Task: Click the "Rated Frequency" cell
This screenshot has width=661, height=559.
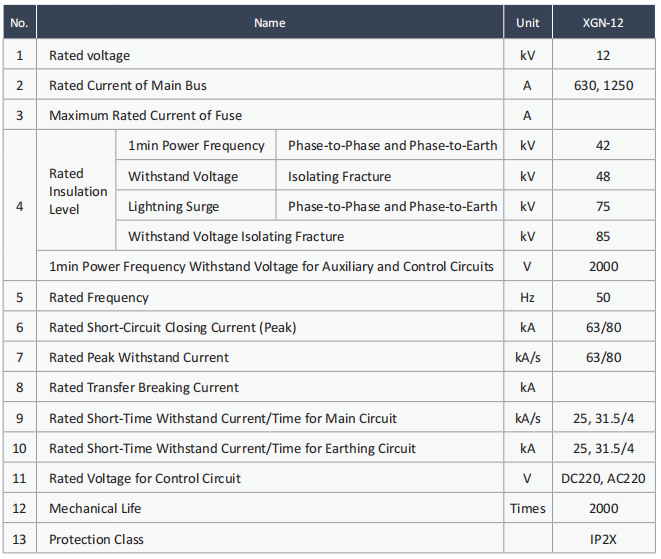Action: [98, 297]
